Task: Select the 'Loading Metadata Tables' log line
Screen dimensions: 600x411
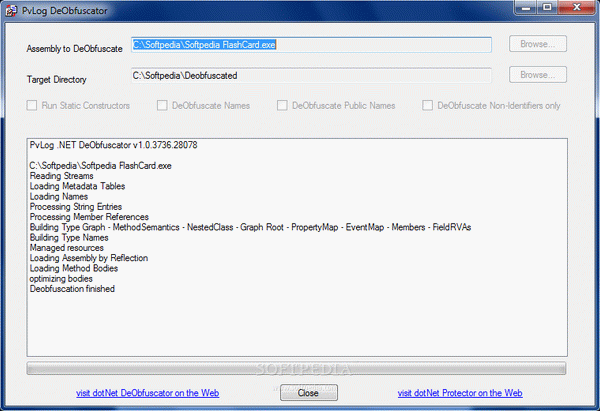Action: pyautogui.click(x=77, y=186)
